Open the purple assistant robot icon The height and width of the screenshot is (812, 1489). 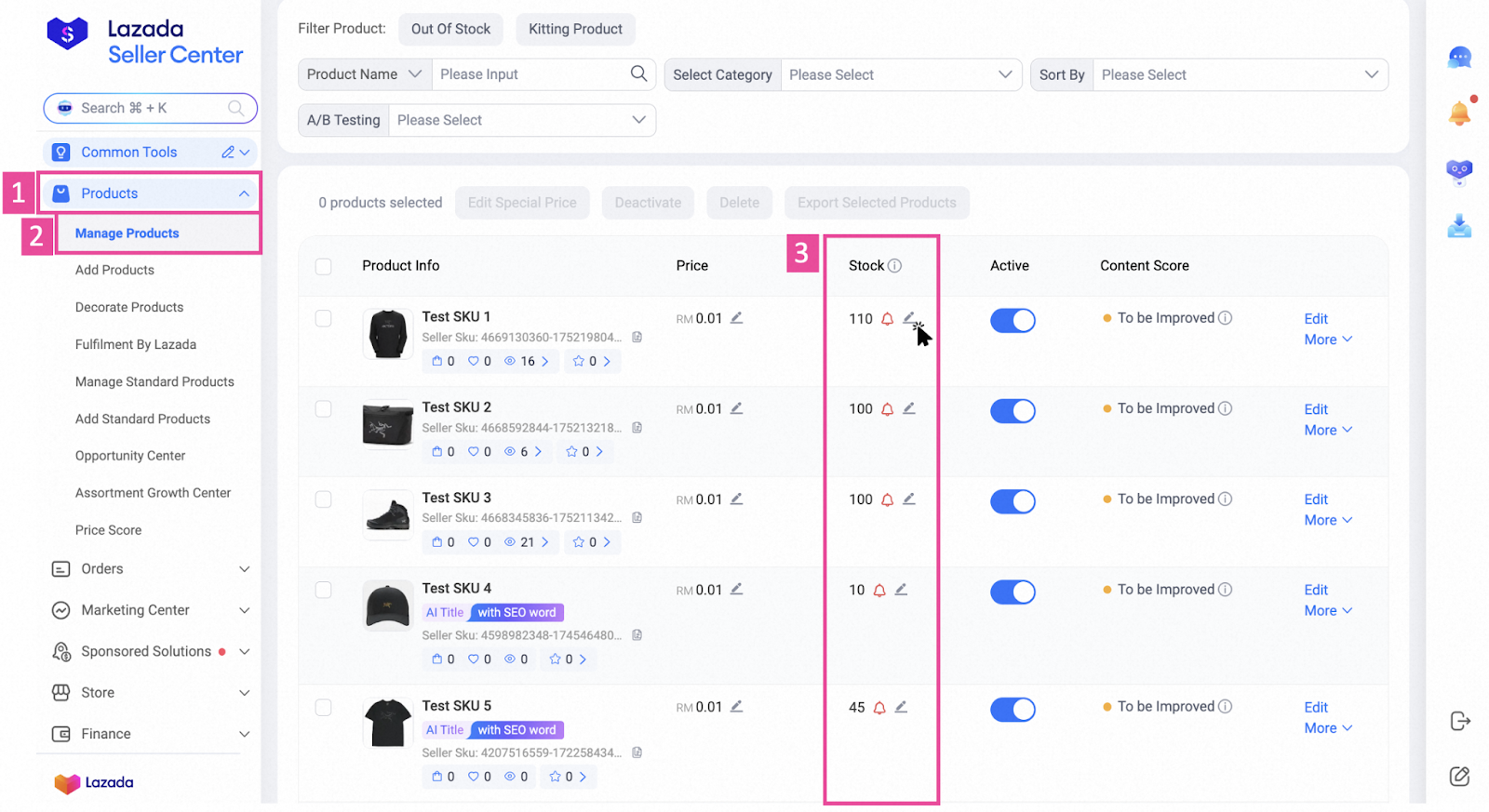tap(1459, 171)
